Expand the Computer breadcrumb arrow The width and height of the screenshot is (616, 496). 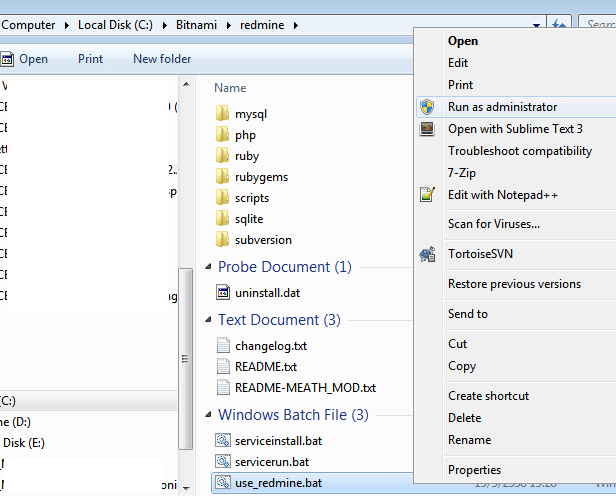click(x=67, y=26)
